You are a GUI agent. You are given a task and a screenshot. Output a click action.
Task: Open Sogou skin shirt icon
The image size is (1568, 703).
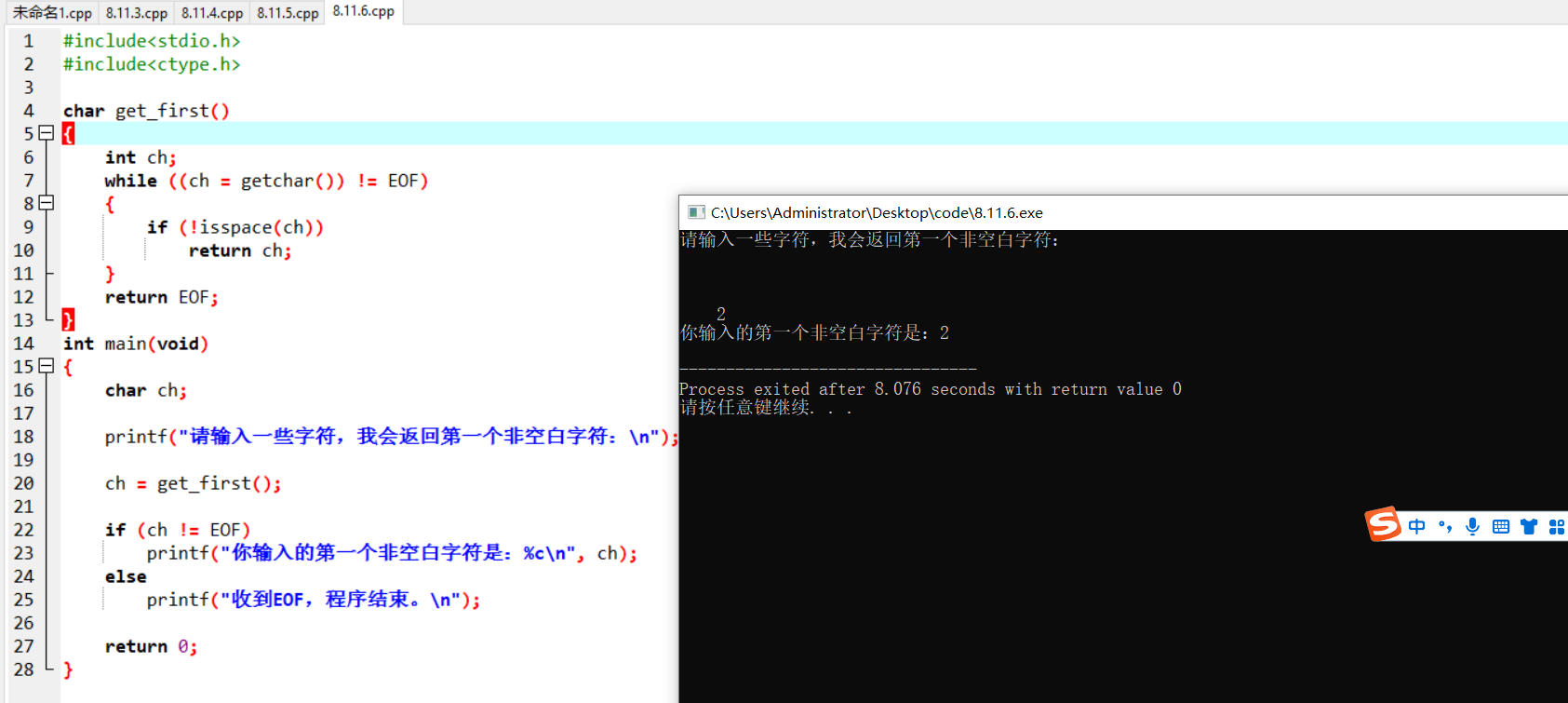point(1528,526)
